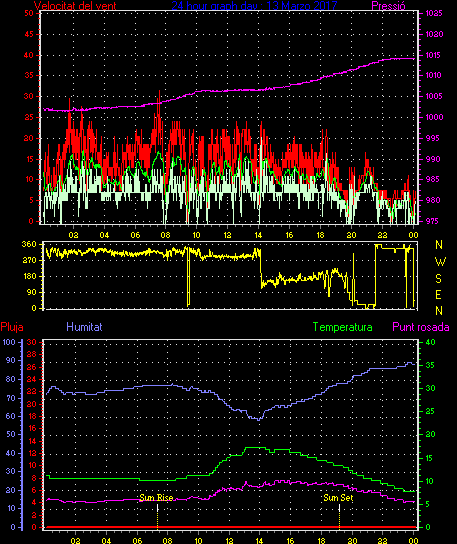Screen dimensions: 457x544
Task: Click 360 on the wind direction axis
Action: click(x=29, y=244)
